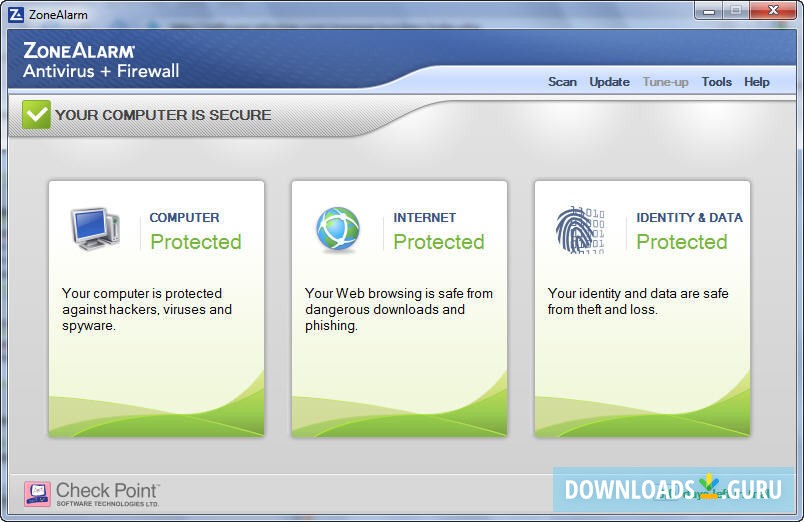Click the ZoneAlarm title bar Z icon
Image resolution: width=804 pixels, height=522 pixels.
point(16,14)
